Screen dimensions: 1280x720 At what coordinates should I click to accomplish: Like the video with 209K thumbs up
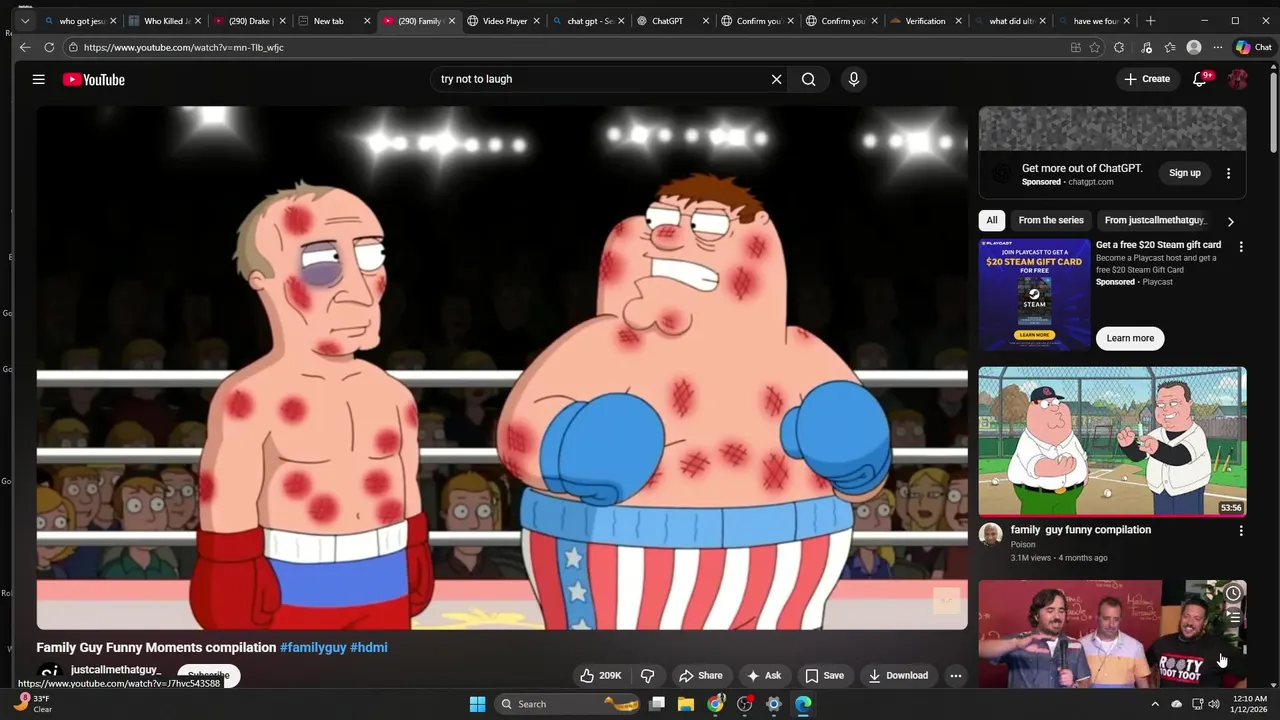point(600,675)
